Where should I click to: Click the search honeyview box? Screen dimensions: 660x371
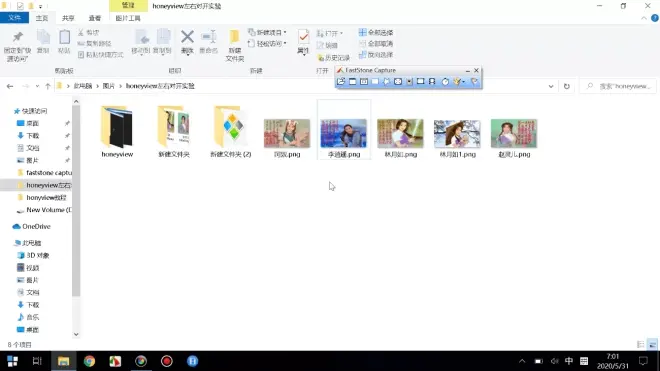click(x=618, y=86)
